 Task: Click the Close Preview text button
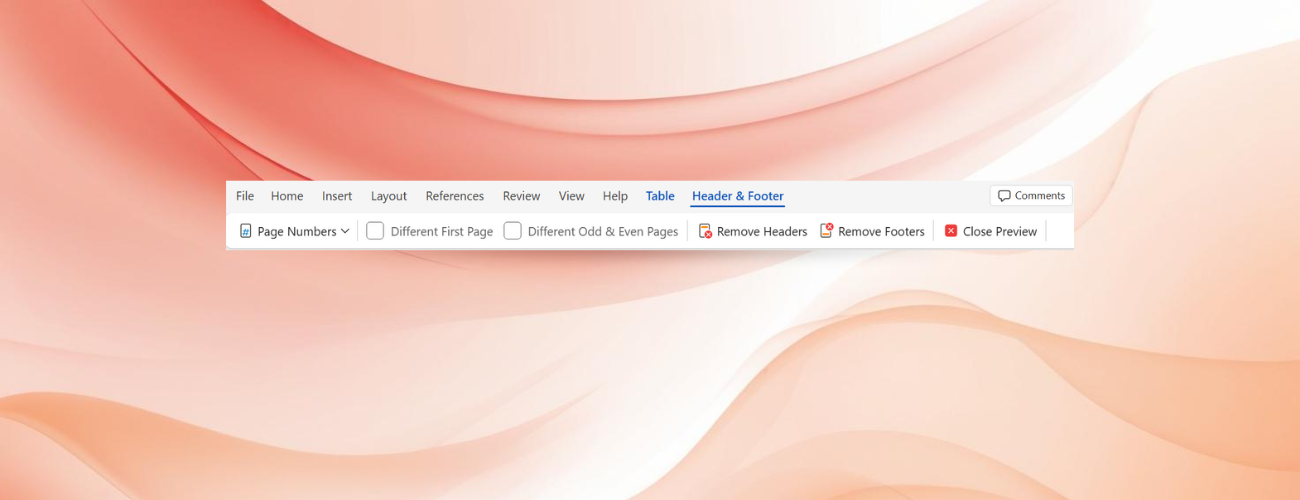point(1000,231)
